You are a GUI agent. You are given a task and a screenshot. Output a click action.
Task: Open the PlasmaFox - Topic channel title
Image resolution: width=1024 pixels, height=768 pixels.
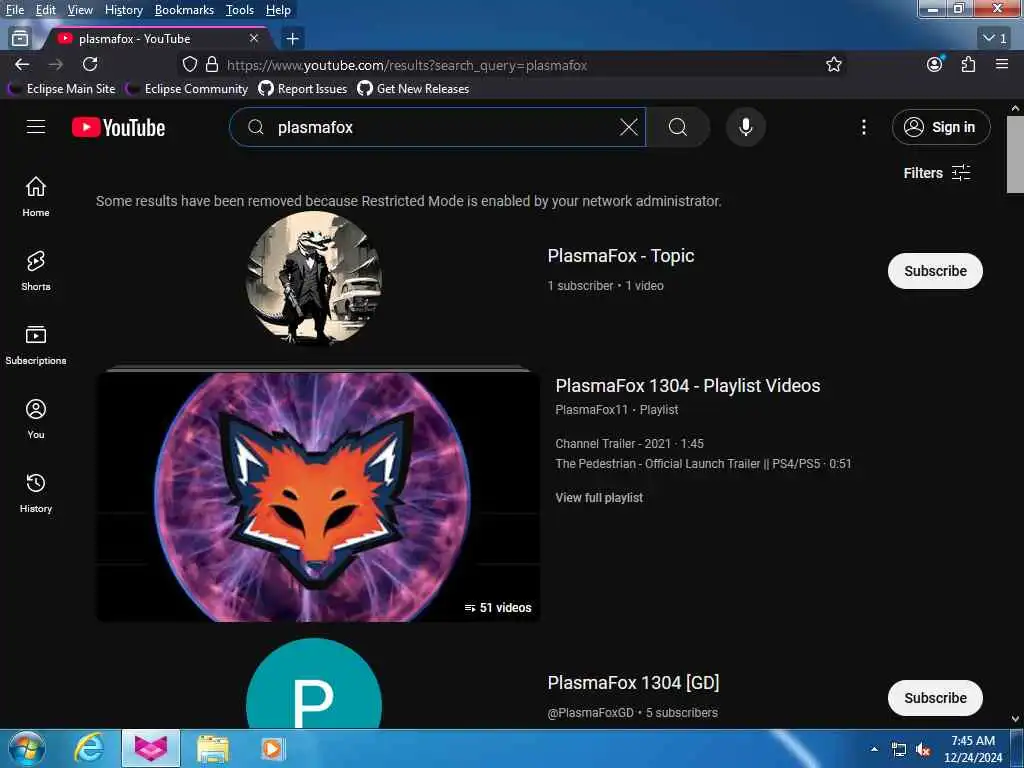(620, 256)
